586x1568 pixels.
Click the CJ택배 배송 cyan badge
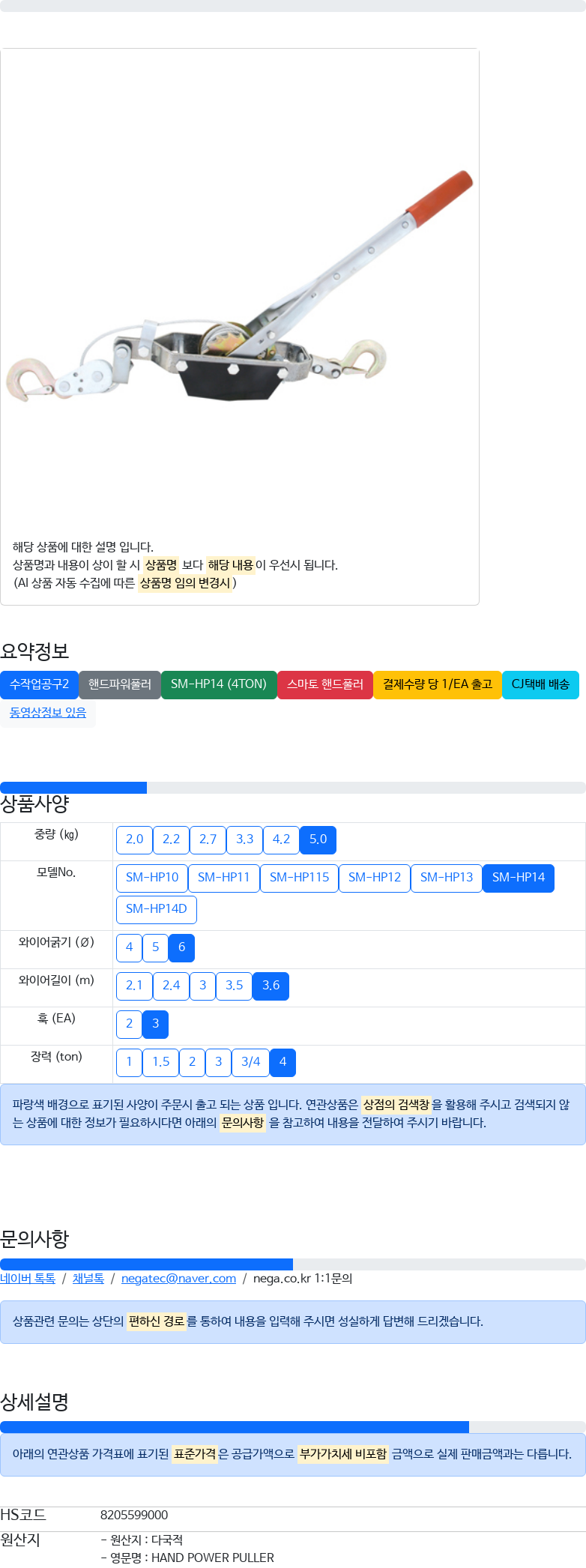coord(540,684)
